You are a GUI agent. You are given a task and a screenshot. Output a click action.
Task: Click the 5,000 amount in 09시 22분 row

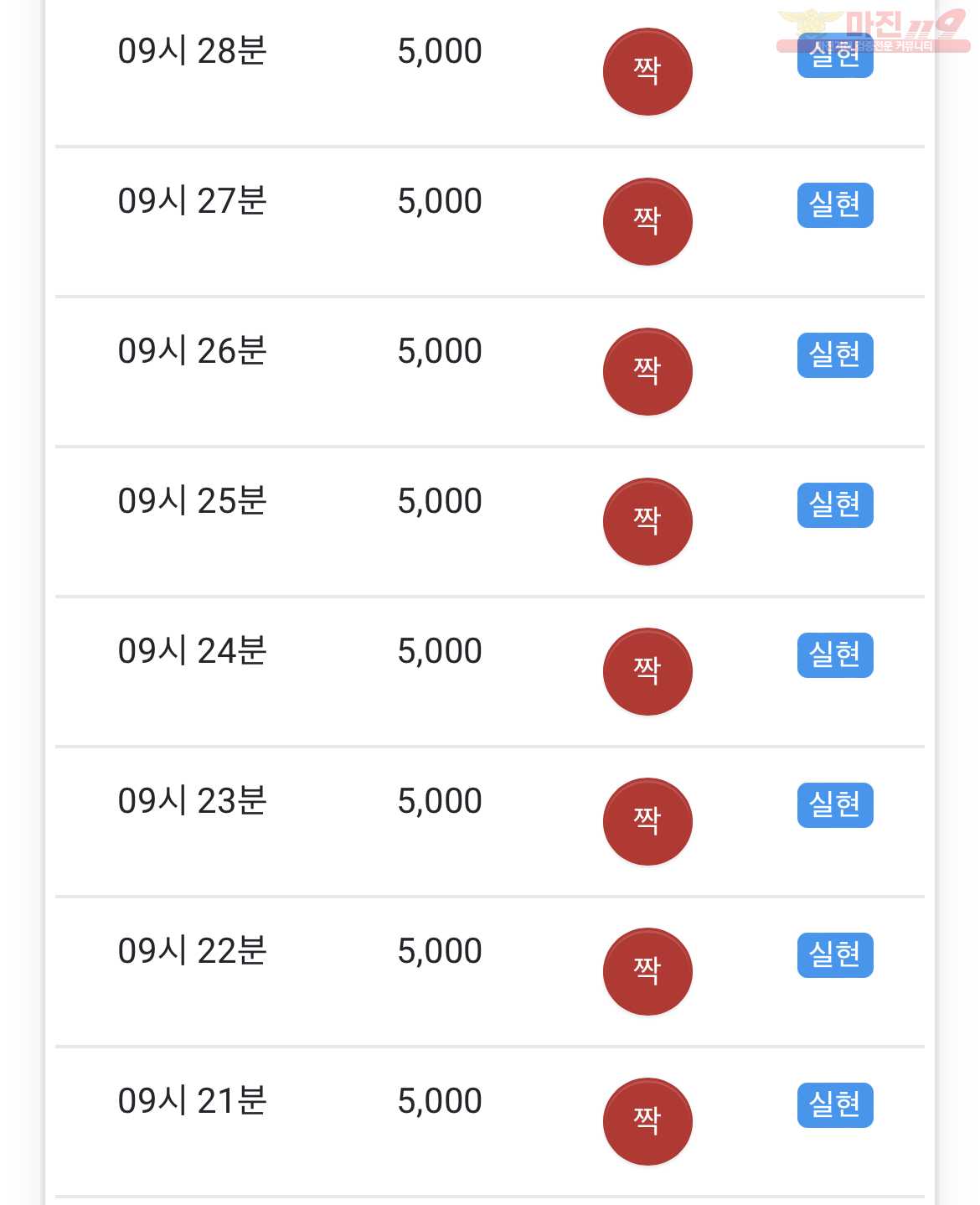pos(440,951)
